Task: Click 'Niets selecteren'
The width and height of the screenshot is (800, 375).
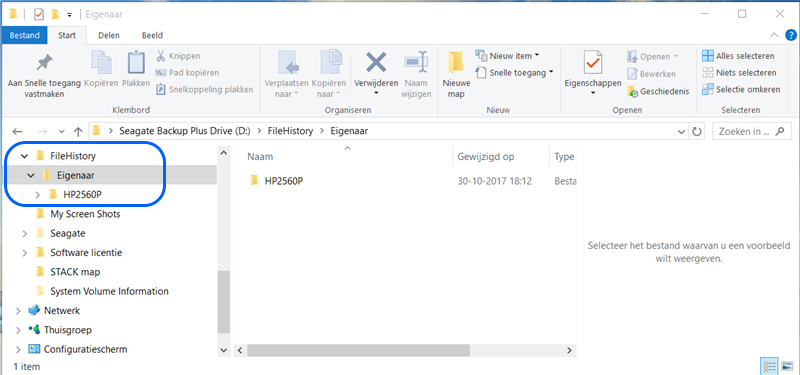Action: tap(739, 72)
